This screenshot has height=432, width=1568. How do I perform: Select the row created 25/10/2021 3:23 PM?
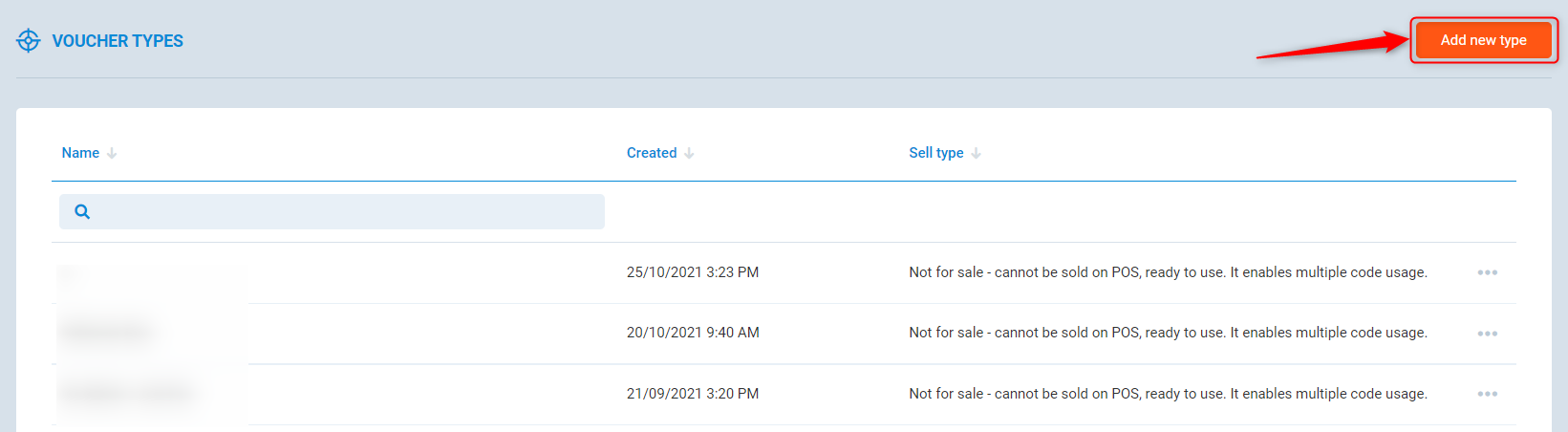(693, 272)
